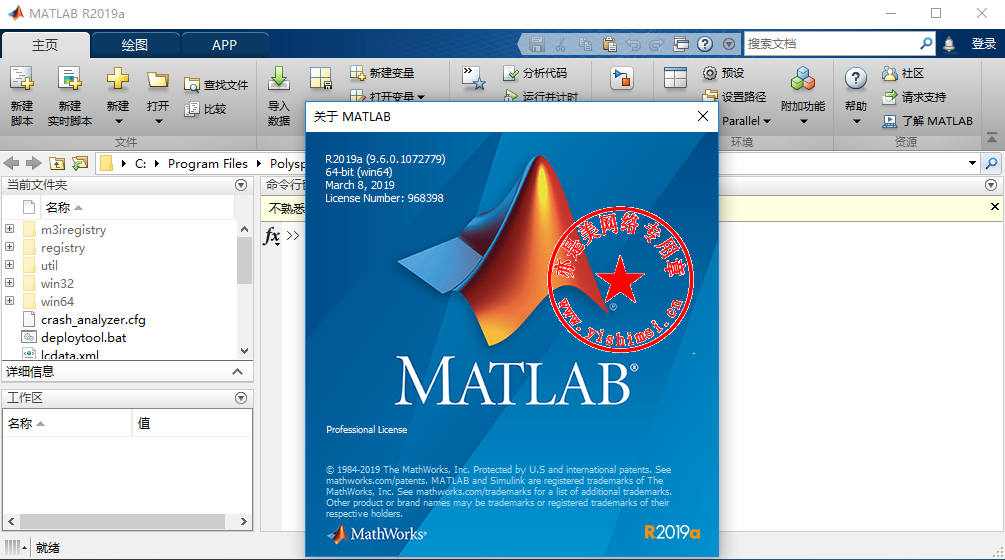Open Command Window actions menu
This screenshot has height=560, width=1005.
click(x=991, y=185)
